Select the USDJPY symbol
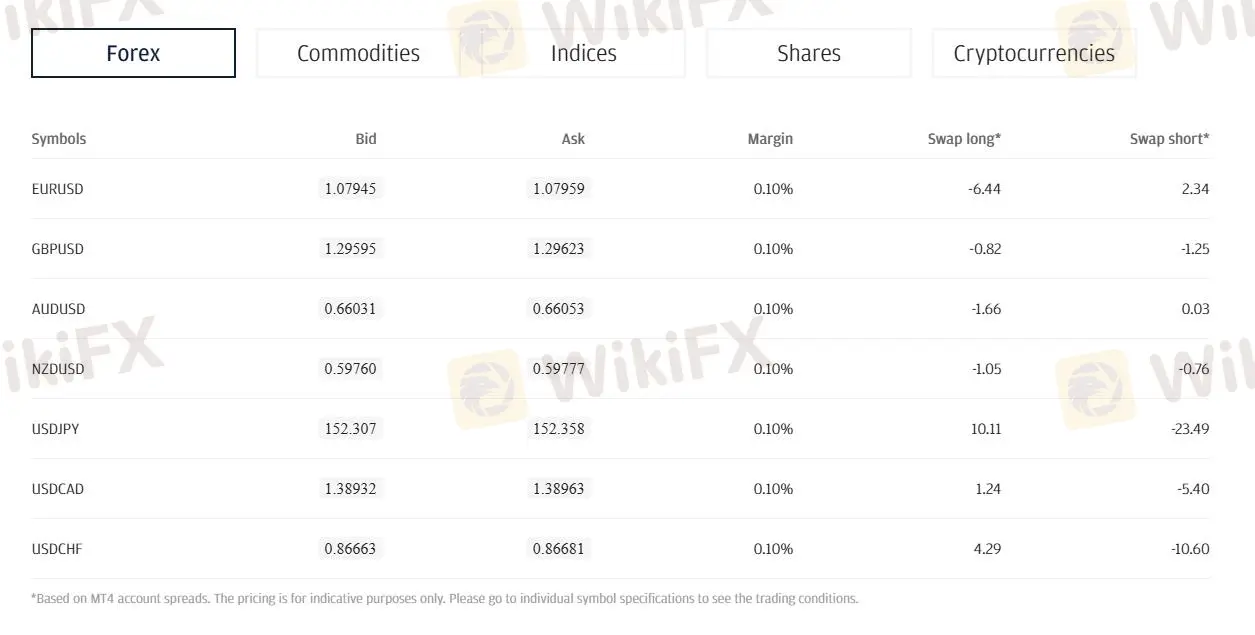Image resolution: width=1255 pixels, height=635 pixels. tap(56, 429)
